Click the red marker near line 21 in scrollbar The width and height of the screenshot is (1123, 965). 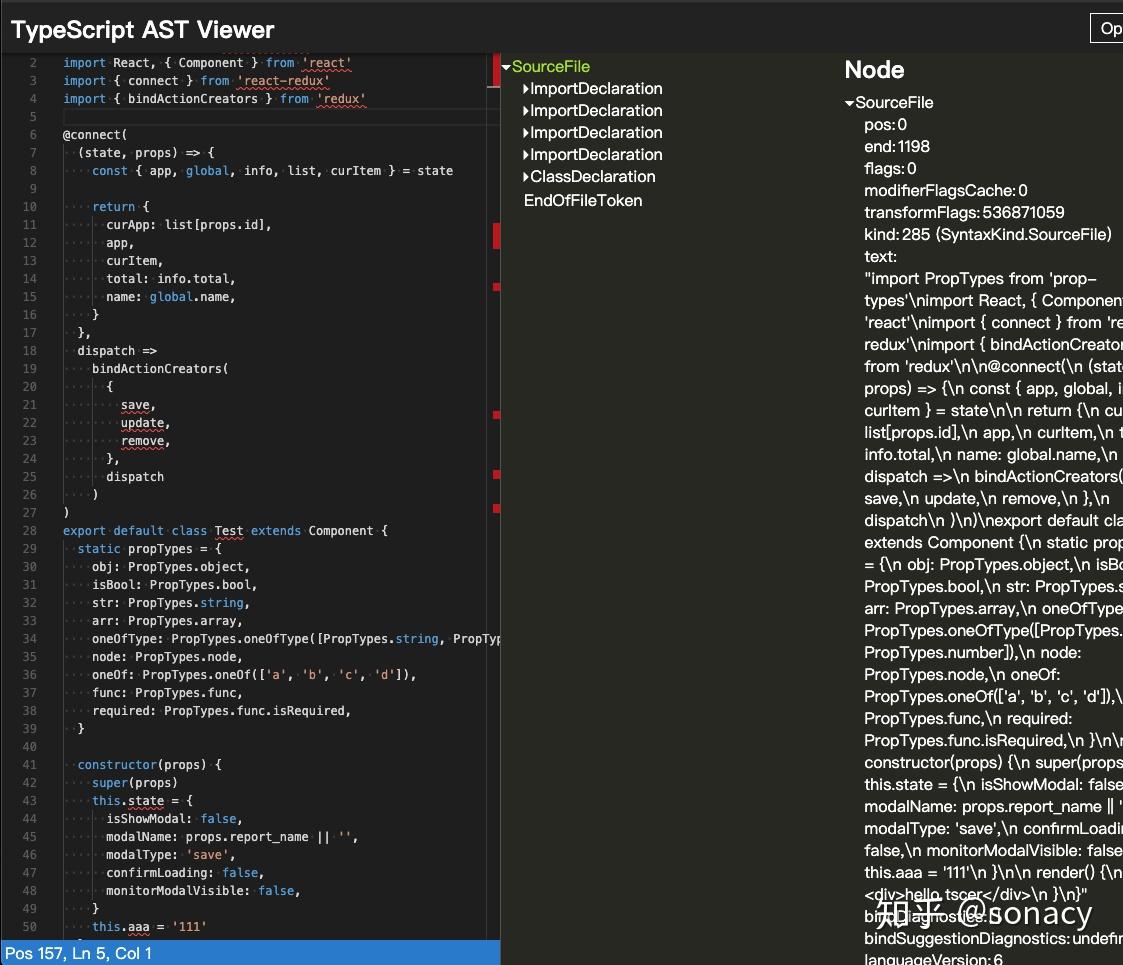[x=495, y=416]
